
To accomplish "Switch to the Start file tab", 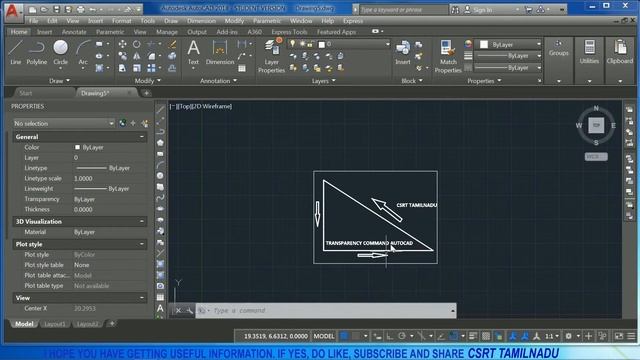I will [x=26, y=93].
